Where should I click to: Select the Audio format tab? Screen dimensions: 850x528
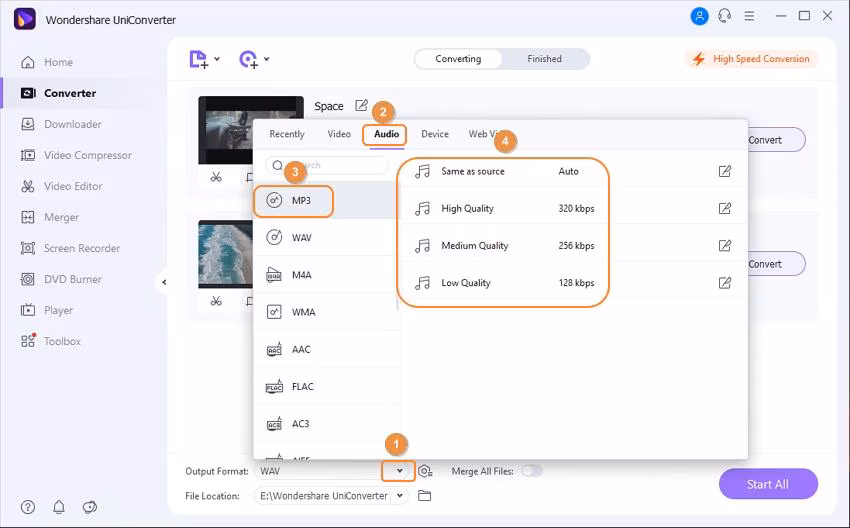(387, 134)
